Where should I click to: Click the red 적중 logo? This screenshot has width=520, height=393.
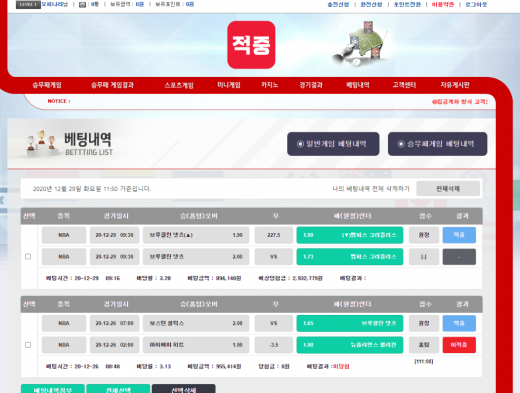[251, 45]
